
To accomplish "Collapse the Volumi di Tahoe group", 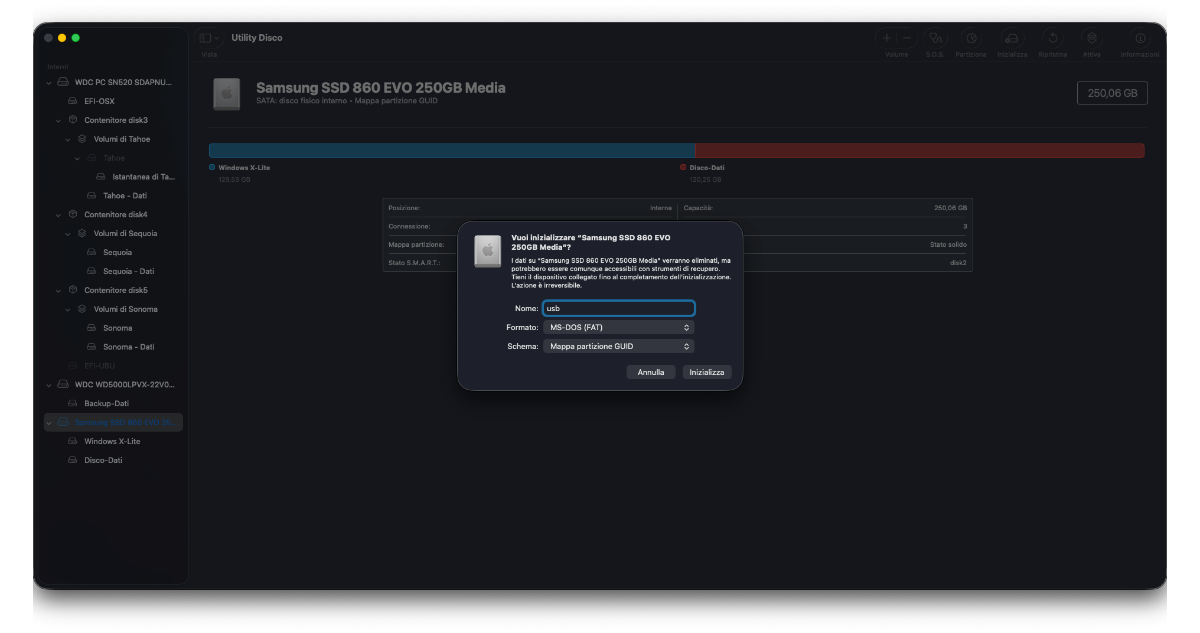I will pyautogui.click(x=68, y=140).
